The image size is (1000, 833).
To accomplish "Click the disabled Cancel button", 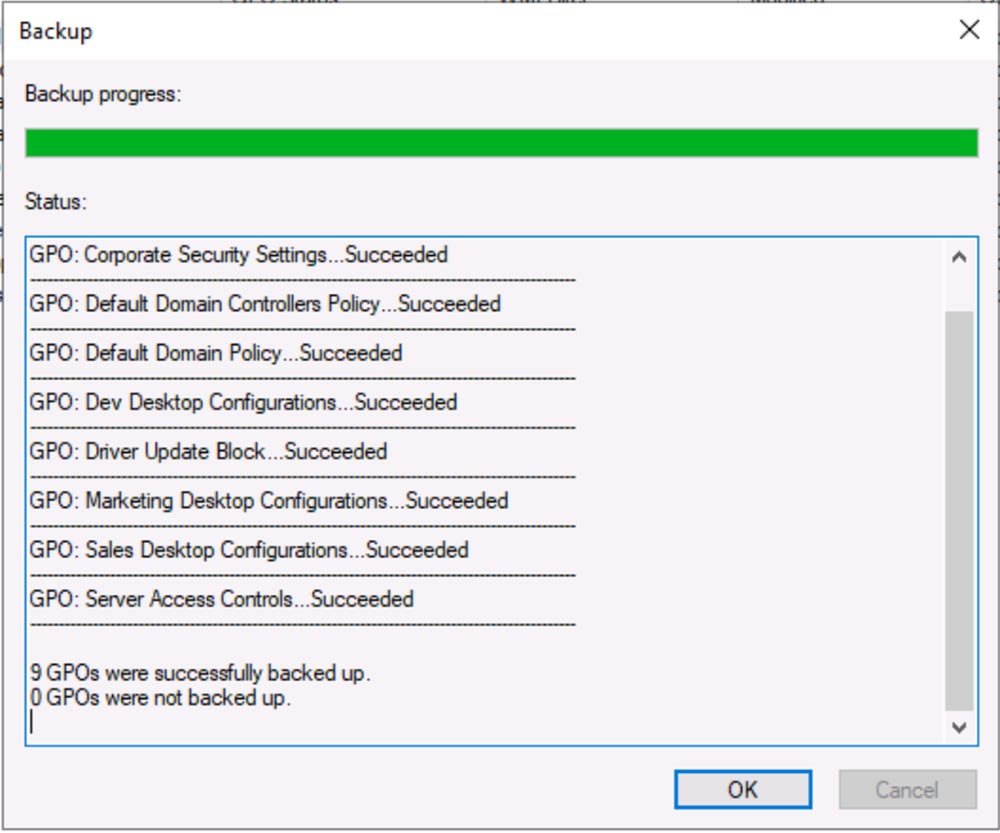I will [906, 790].
